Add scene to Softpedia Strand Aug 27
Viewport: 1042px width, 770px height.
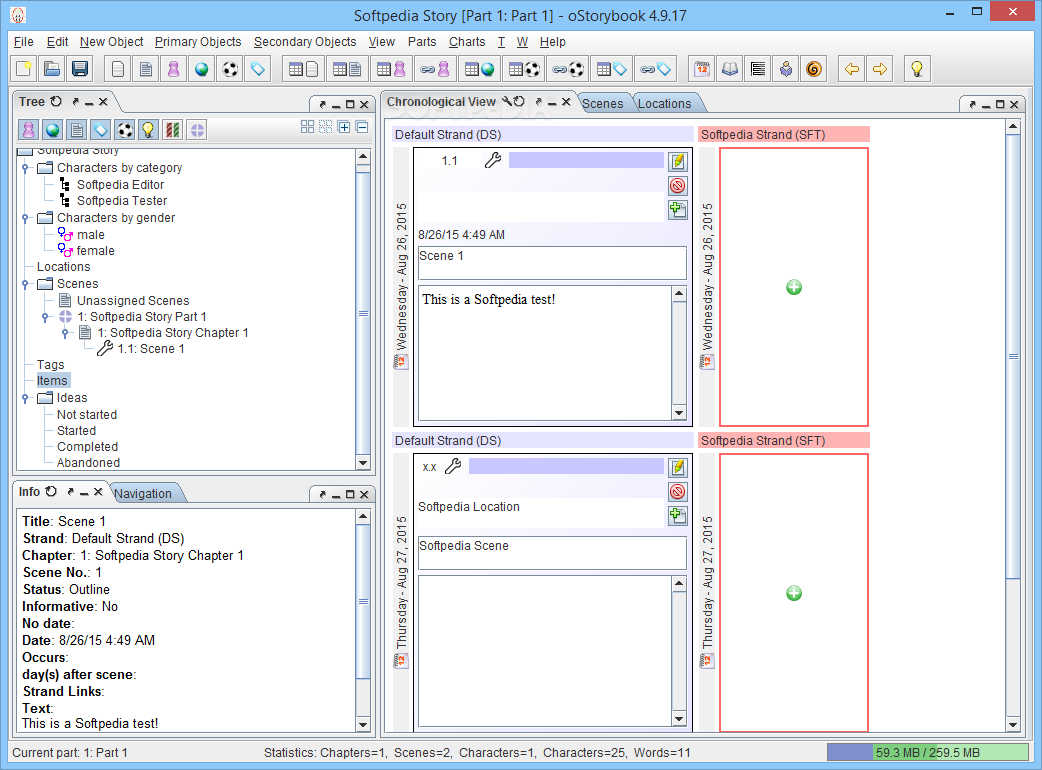pyautogui.click(x=793, y=593)
